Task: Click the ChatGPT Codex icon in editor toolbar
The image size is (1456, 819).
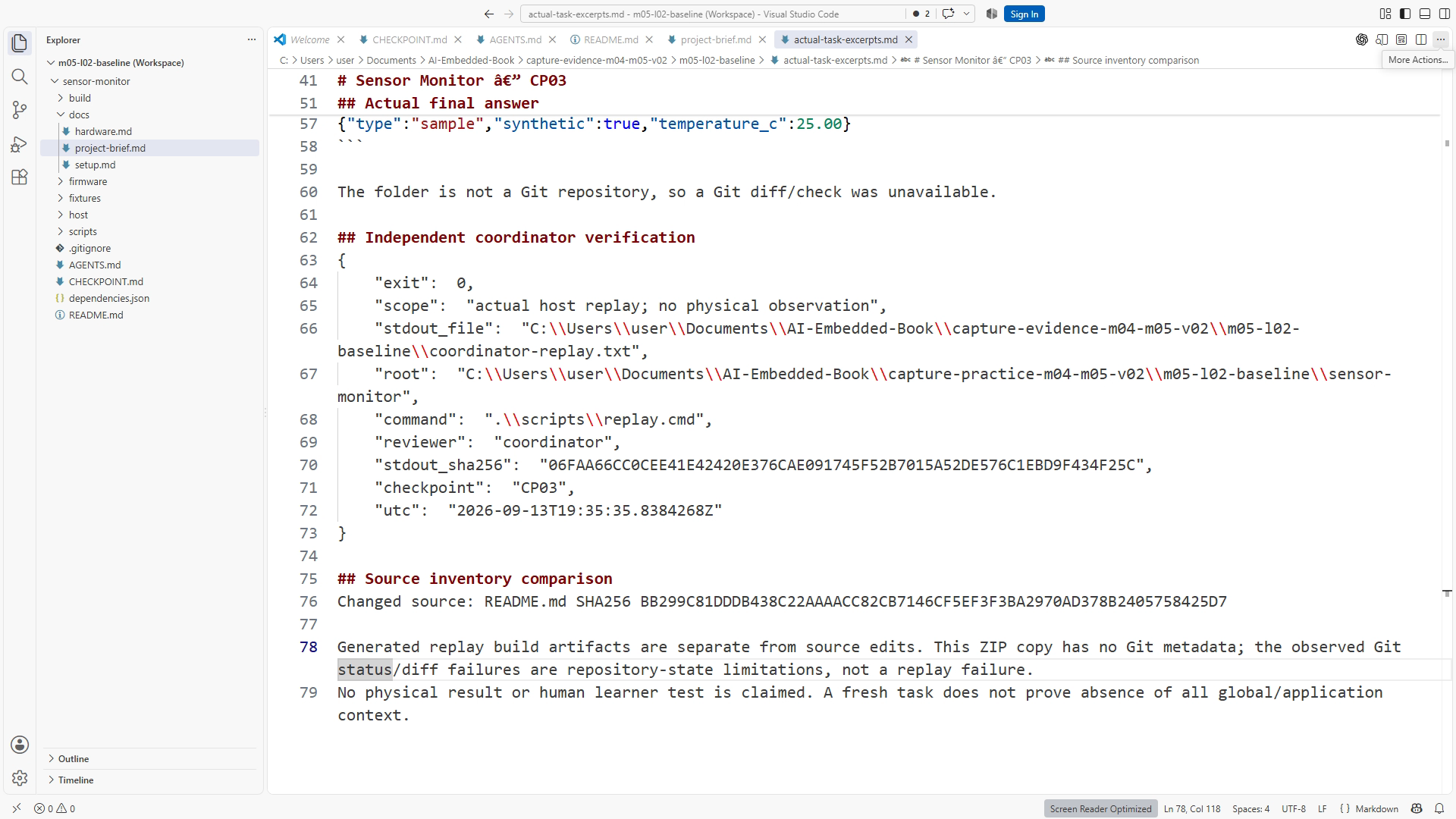Action: 1362,39
